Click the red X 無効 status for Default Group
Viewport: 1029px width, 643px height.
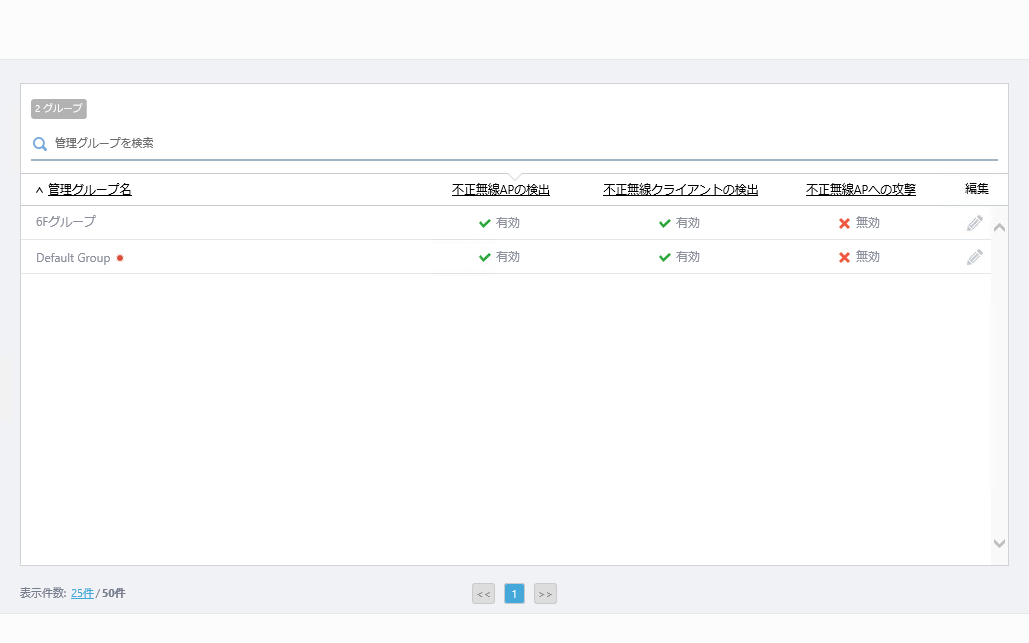click(x=845, y=257)
